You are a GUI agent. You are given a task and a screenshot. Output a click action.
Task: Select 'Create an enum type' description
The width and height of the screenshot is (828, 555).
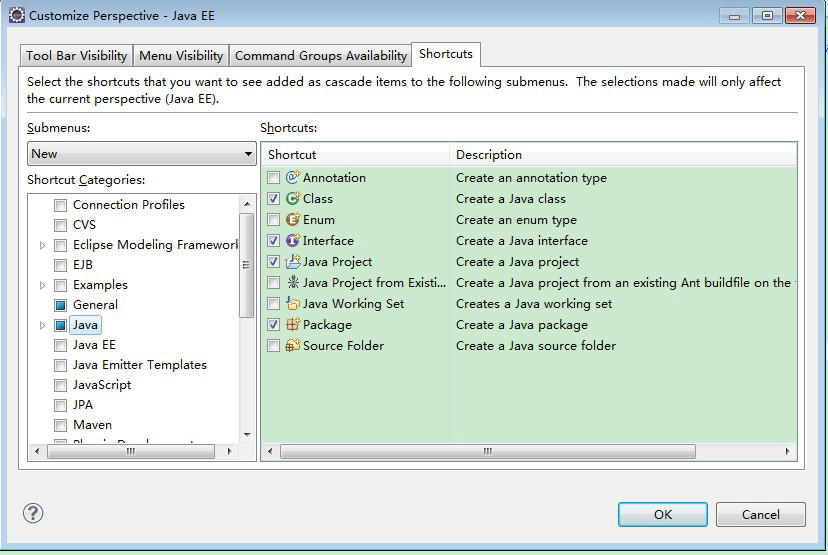[x=516, y=220]
